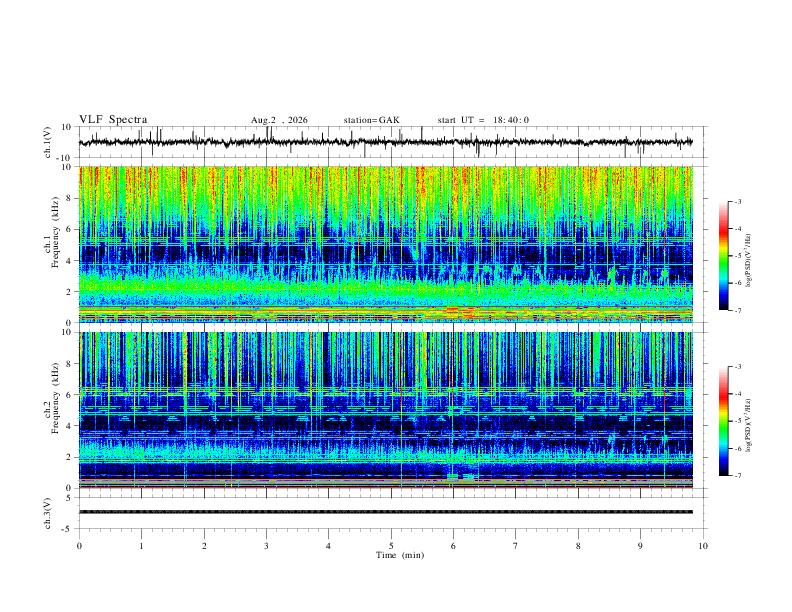Click the ch.1(V) amplitude axis label
Image resolution: width=792 pixels, height=612 pixels.
click(48, 142)
